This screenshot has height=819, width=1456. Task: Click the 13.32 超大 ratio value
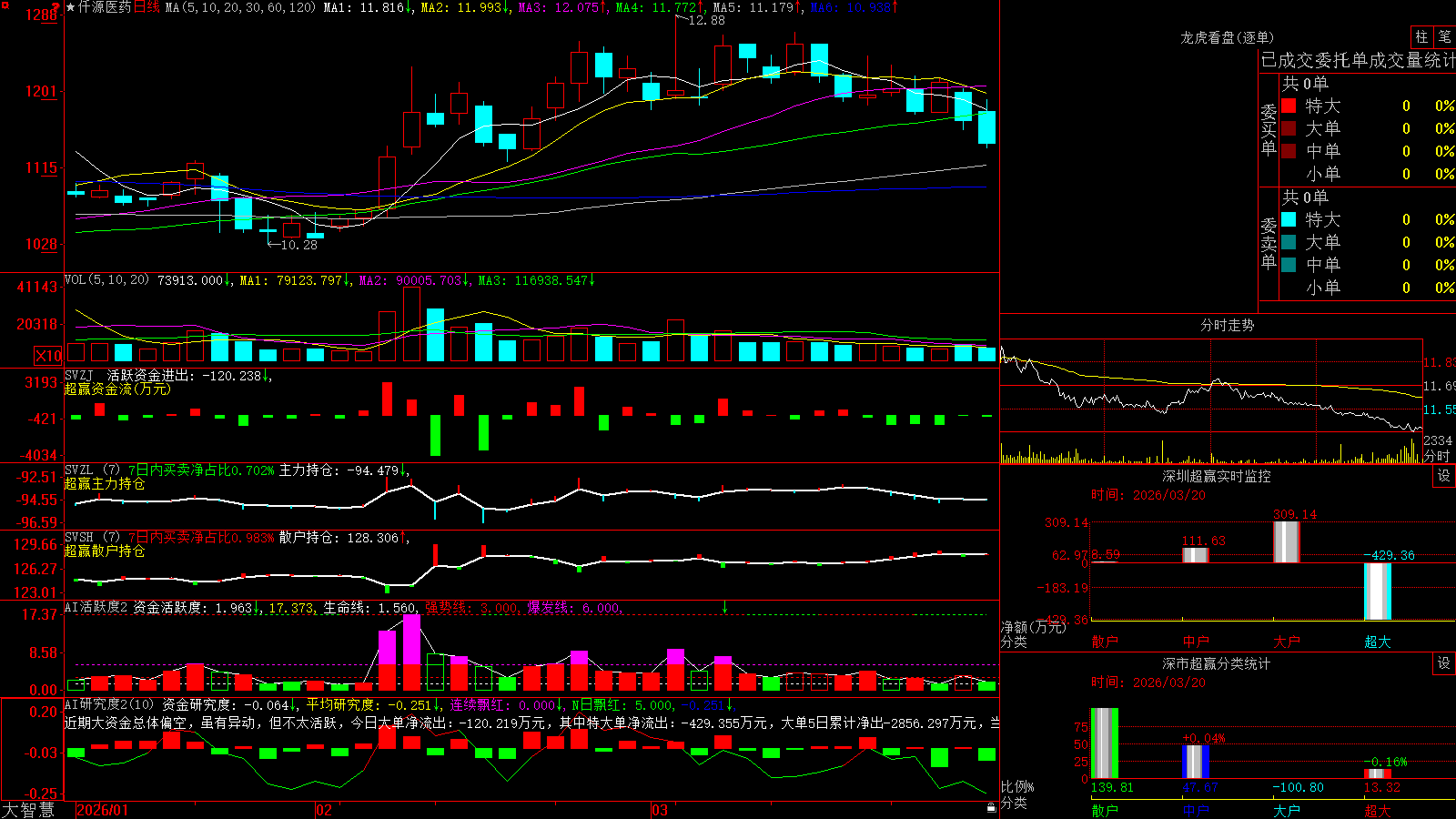point(1382,787)
